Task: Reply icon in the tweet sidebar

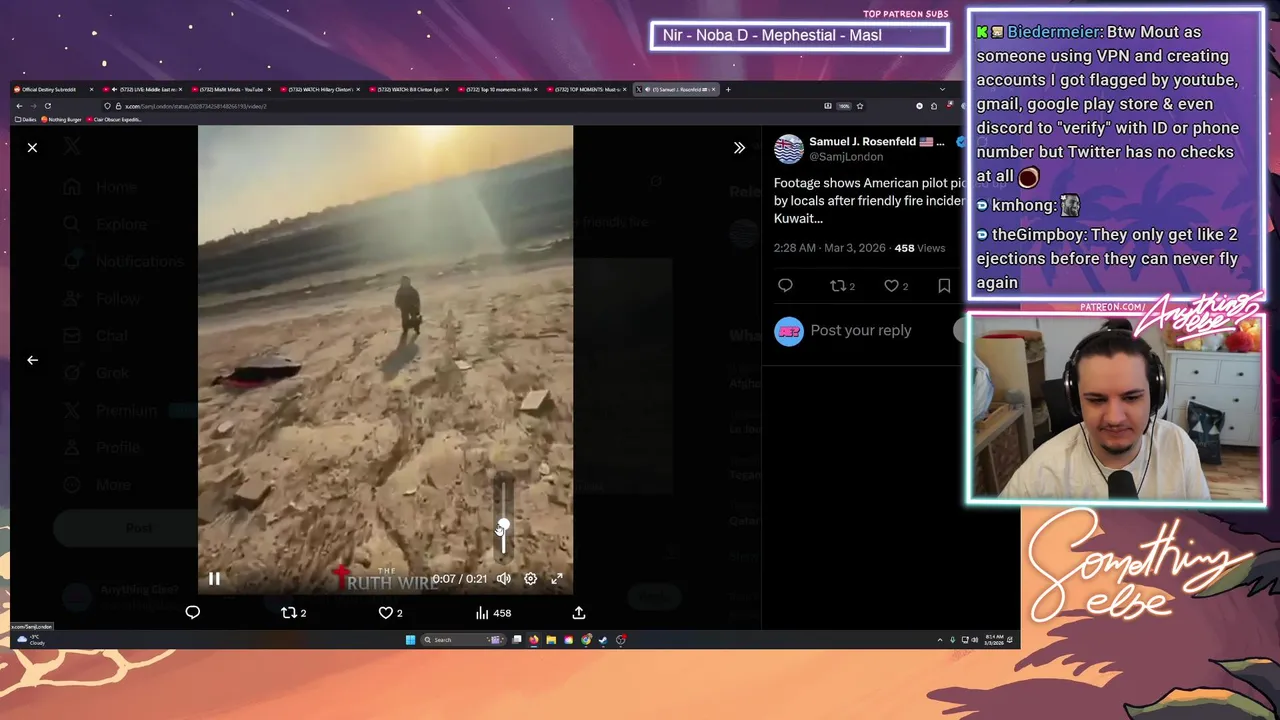Action: (785, 286)
